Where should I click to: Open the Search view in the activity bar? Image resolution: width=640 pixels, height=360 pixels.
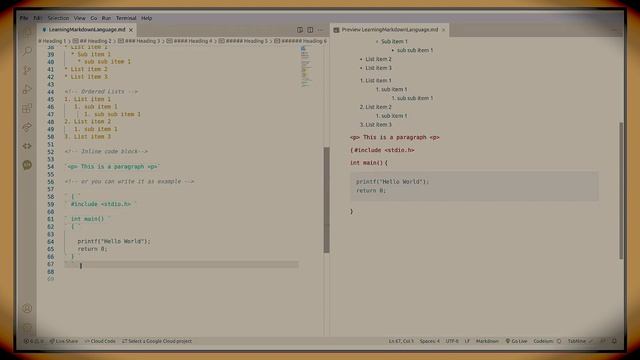point(27,51)
